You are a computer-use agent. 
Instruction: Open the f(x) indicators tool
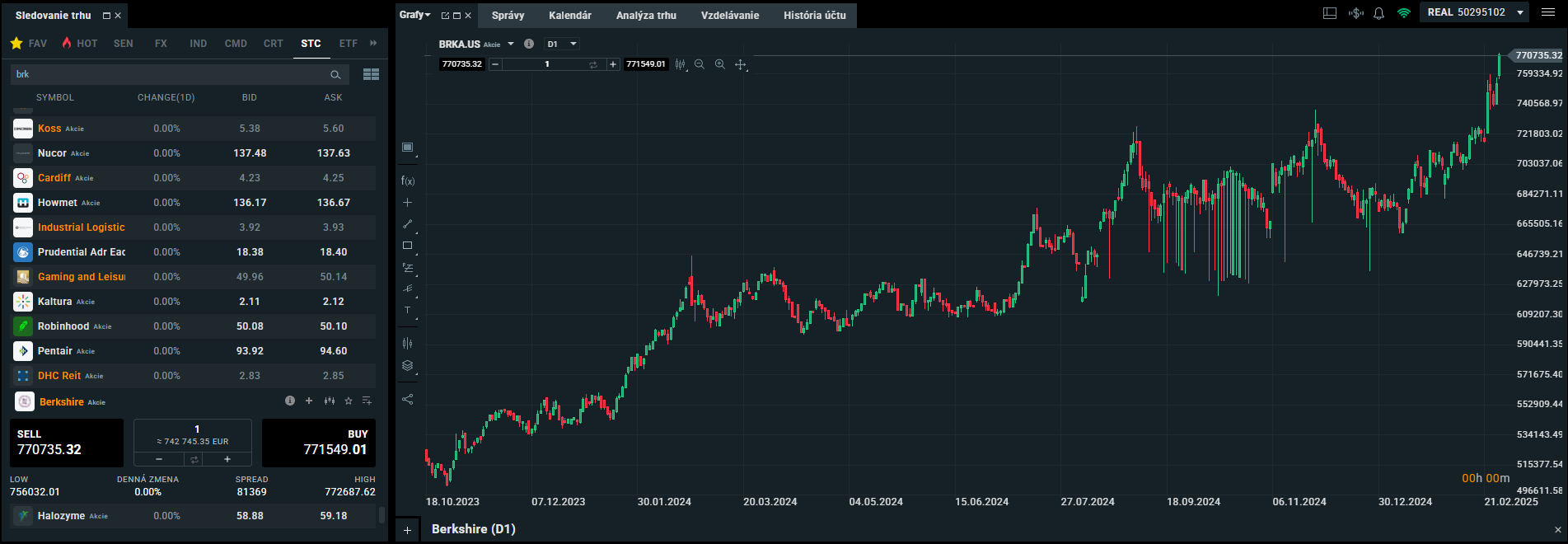tap(407, 181)
